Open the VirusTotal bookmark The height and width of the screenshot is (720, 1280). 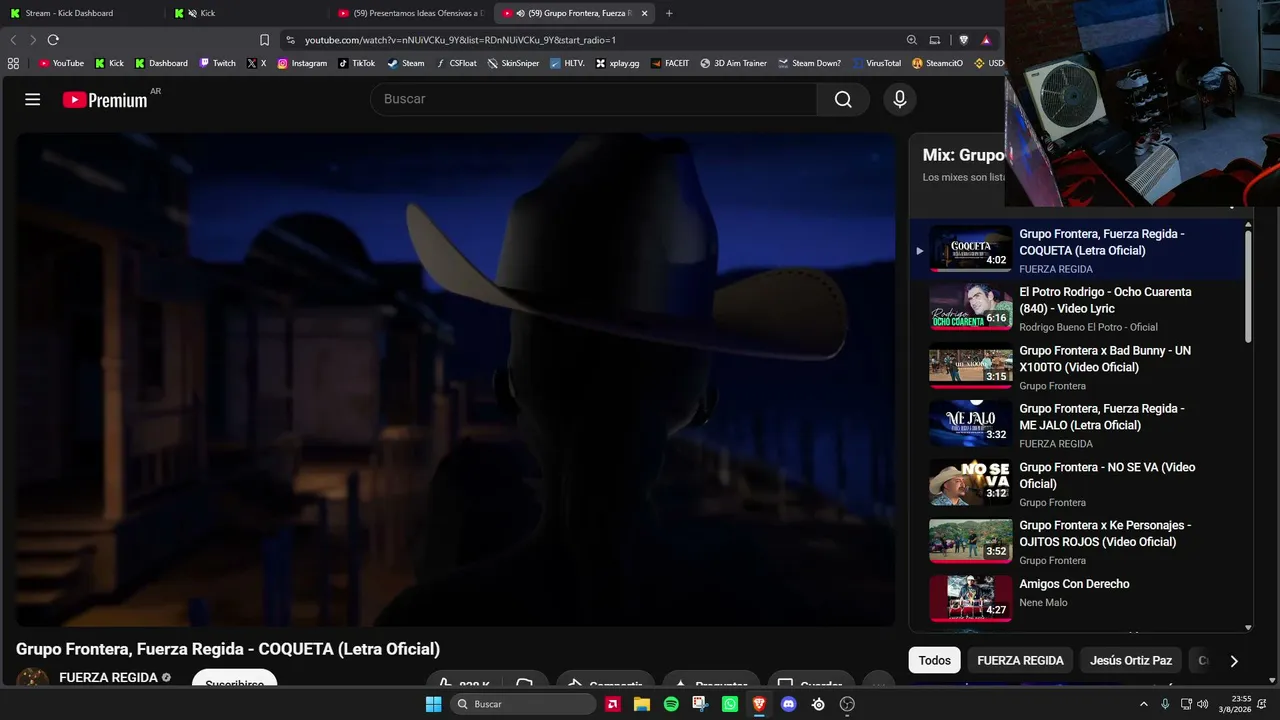pos(877,63)
